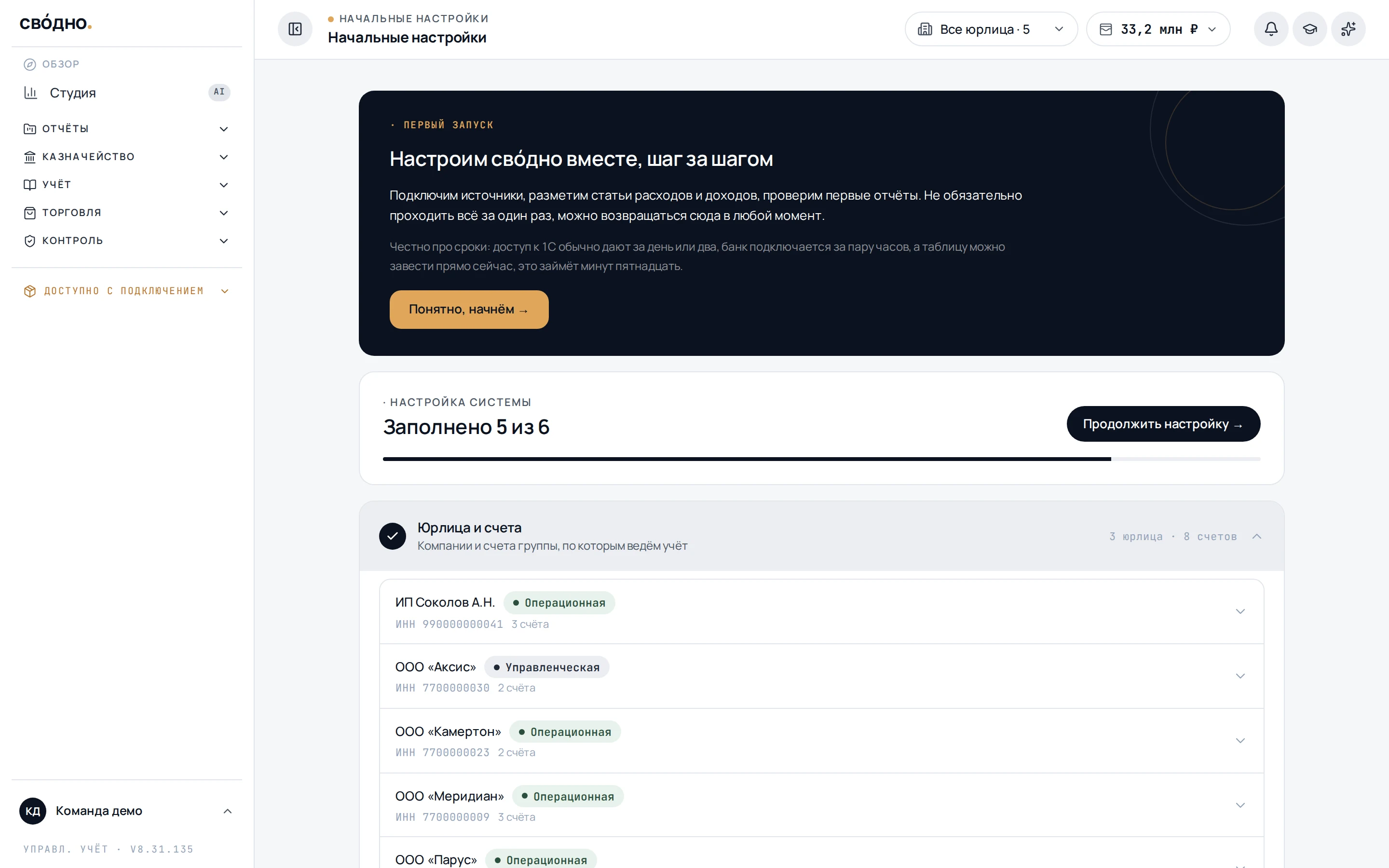Select the Обзор sidebar label

pyautogui.click(x=61, y=64)
